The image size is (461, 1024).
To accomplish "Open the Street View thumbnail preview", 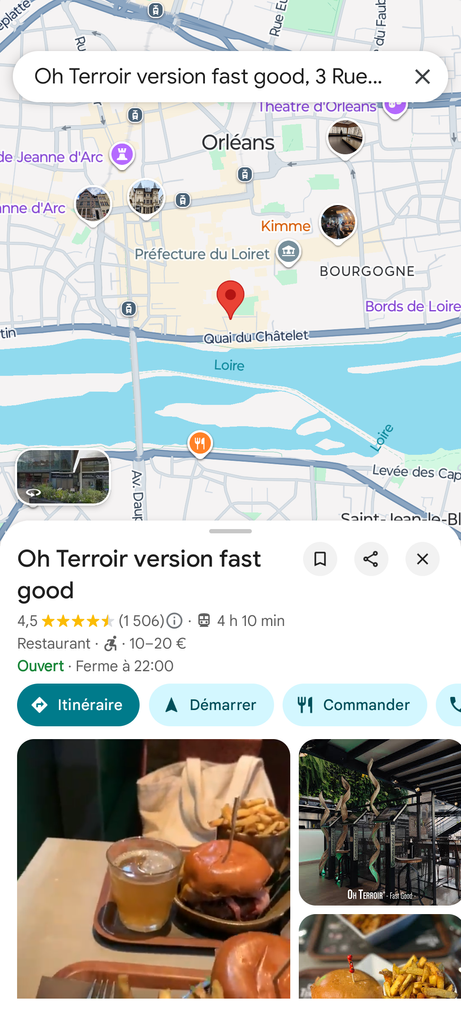I will pos(63,477).
